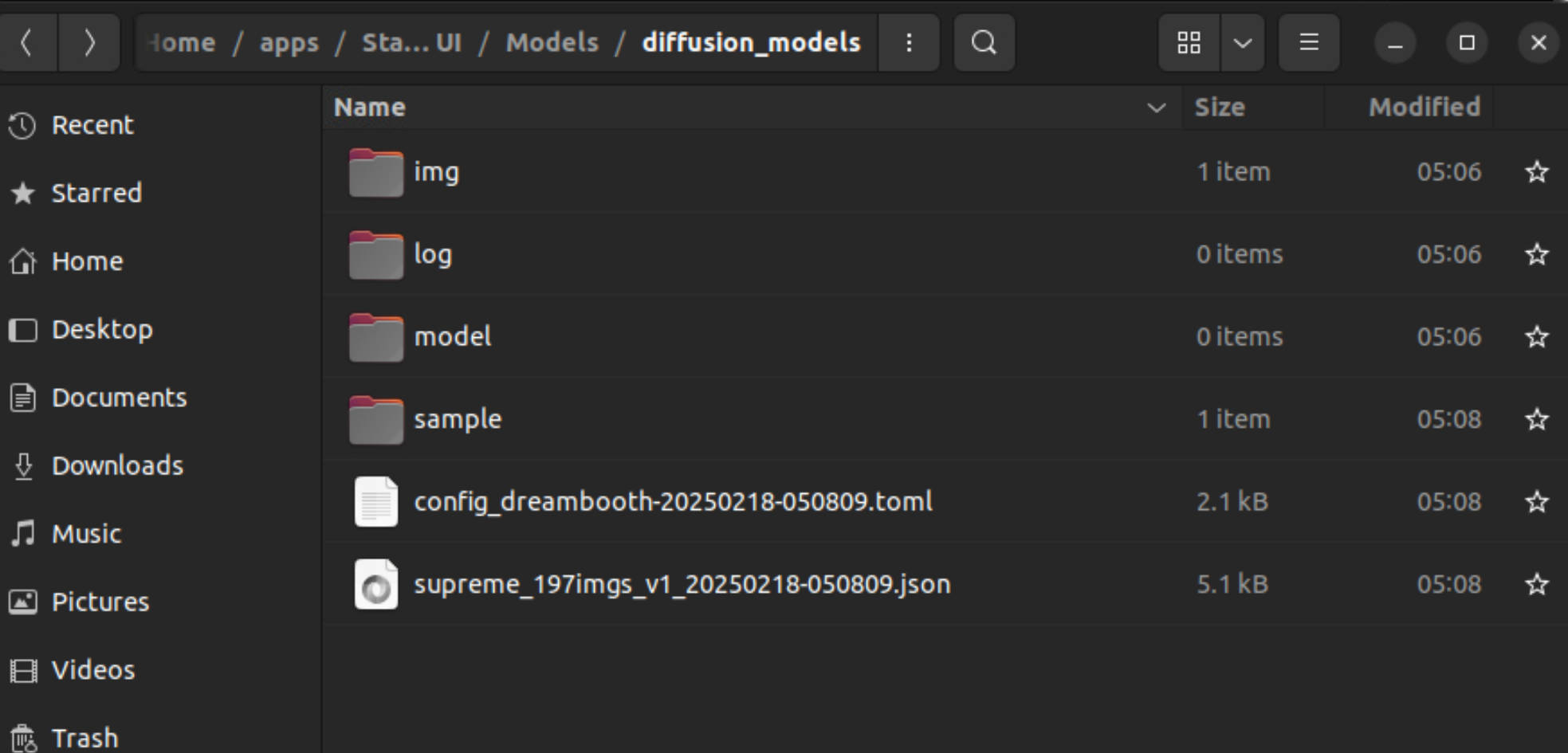This screenshot has width=1568, height=753.
Task: Navigate forward with the forward arrow
Action: (x=89, y=43)
